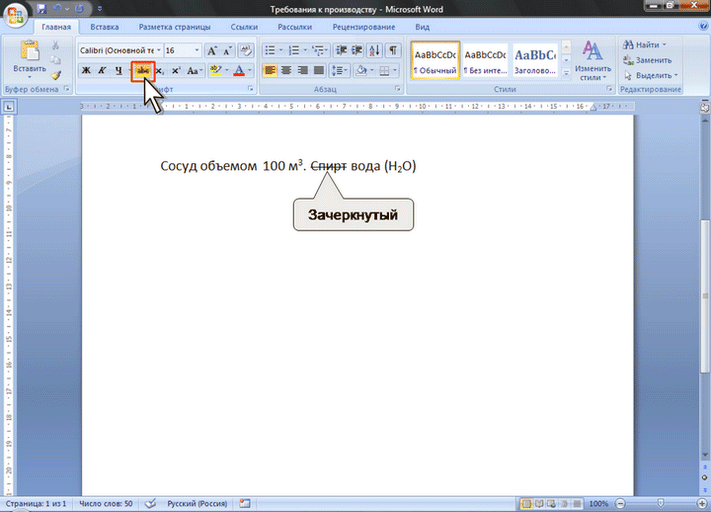Image resolution: width=711 pixels, height=512 pixels.
Task: Click the Изменить стили button
Action: (593, 61)
